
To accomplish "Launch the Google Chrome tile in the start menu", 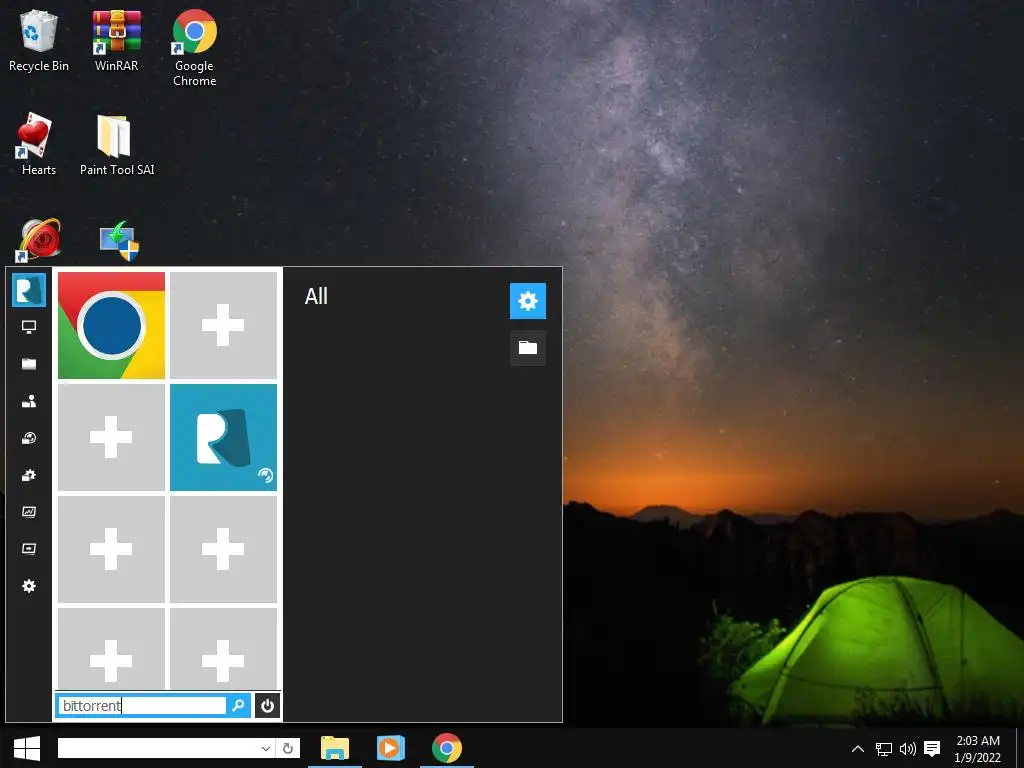I will pos(112,325).
